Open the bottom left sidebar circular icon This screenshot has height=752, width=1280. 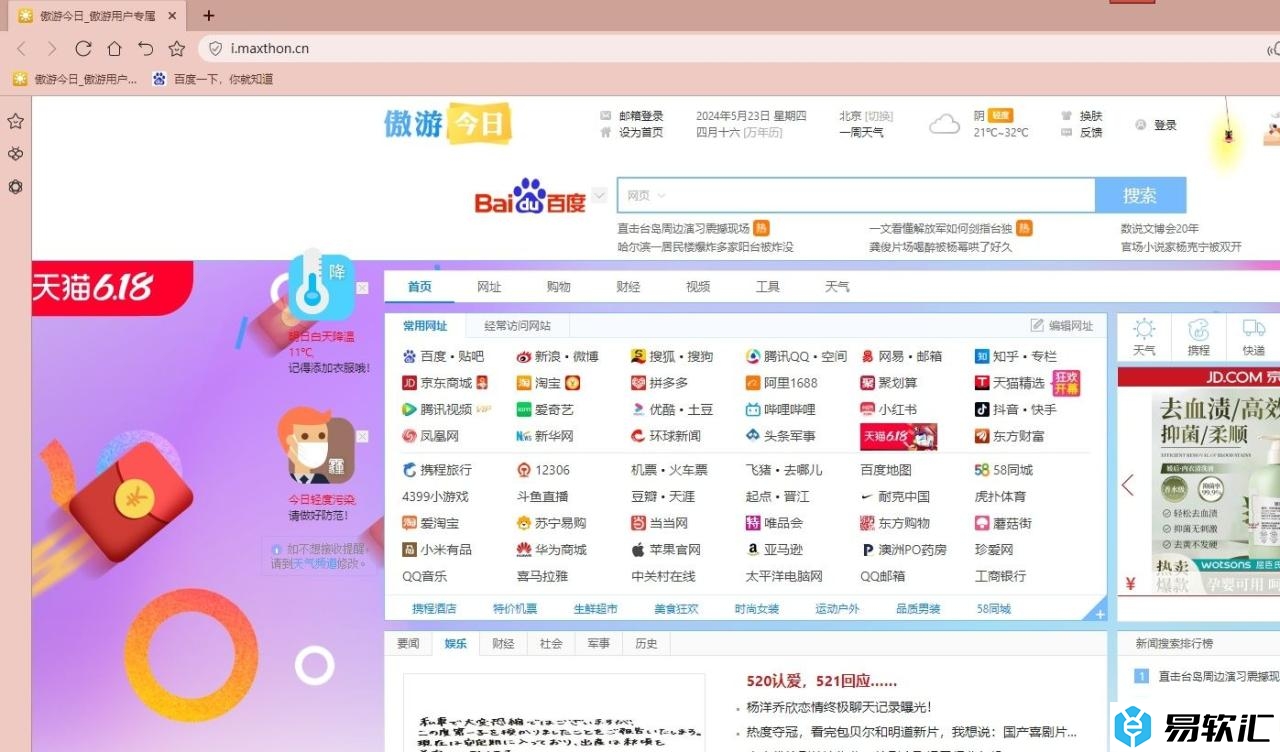click(15, 187)
